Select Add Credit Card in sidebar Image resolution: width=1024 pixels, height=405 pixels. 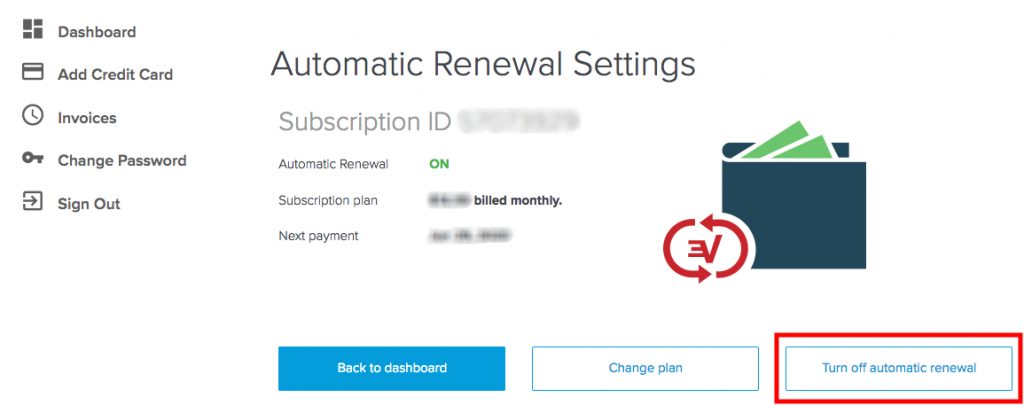115,75
